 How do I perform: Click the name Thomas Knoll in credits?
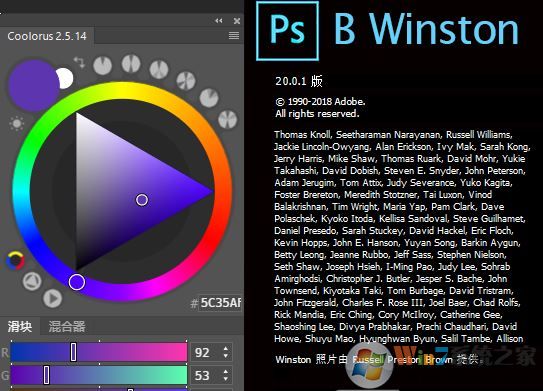(x=303, y=135)
